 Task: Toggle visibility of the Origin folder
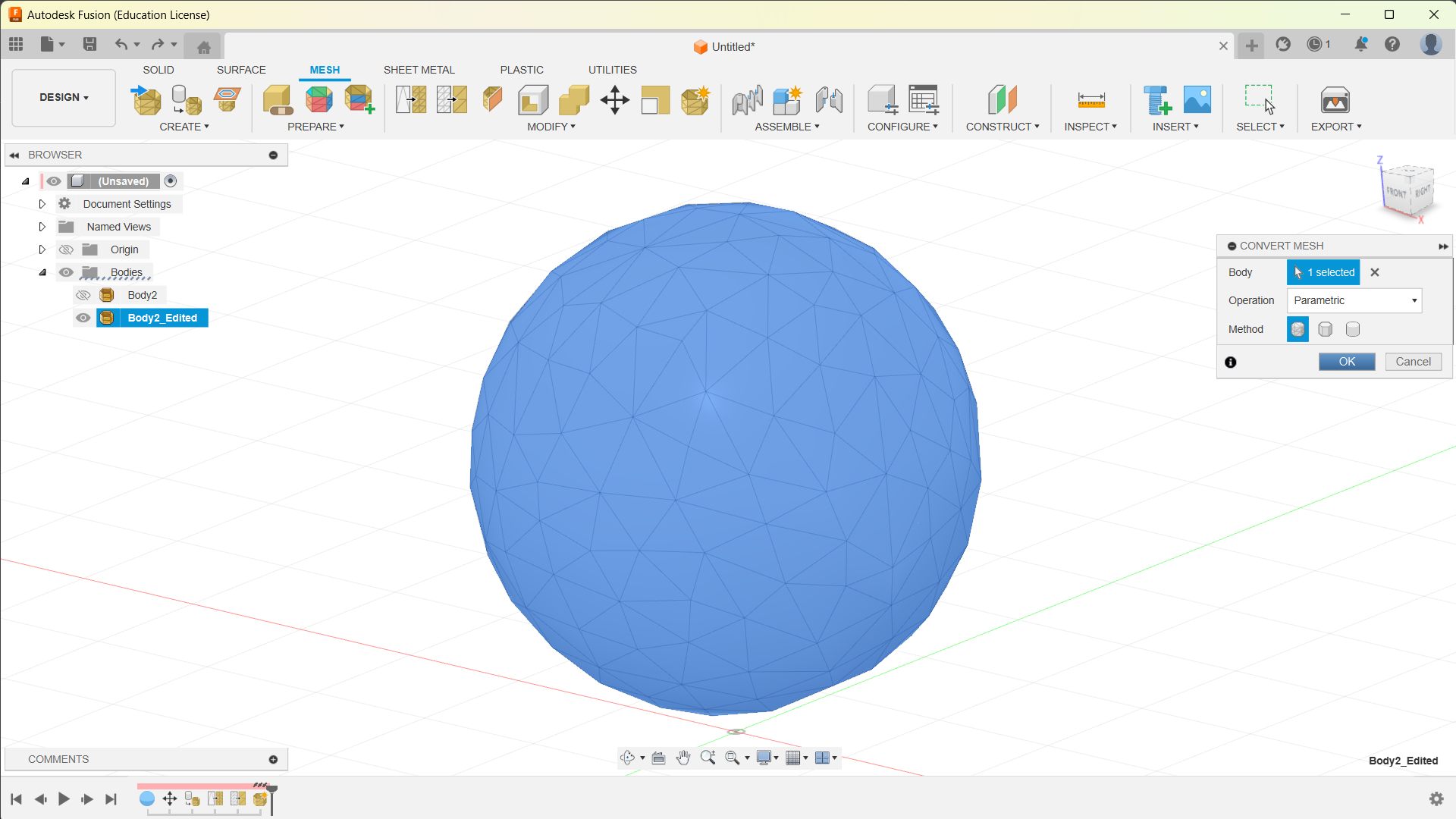[x=66, y=249]
